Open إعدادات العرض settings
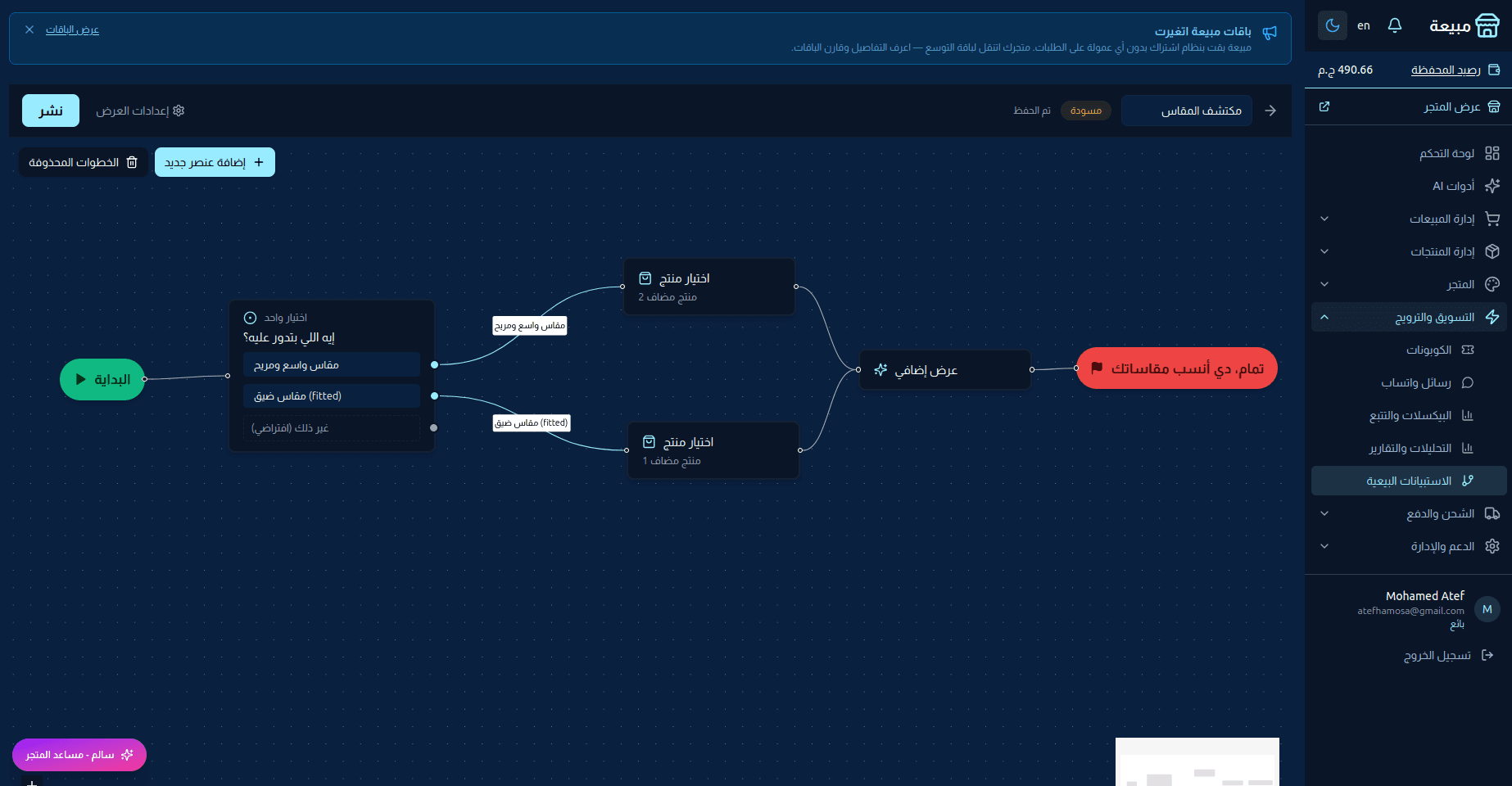Viewport: 1512px width, 786px height. (140, 111)
